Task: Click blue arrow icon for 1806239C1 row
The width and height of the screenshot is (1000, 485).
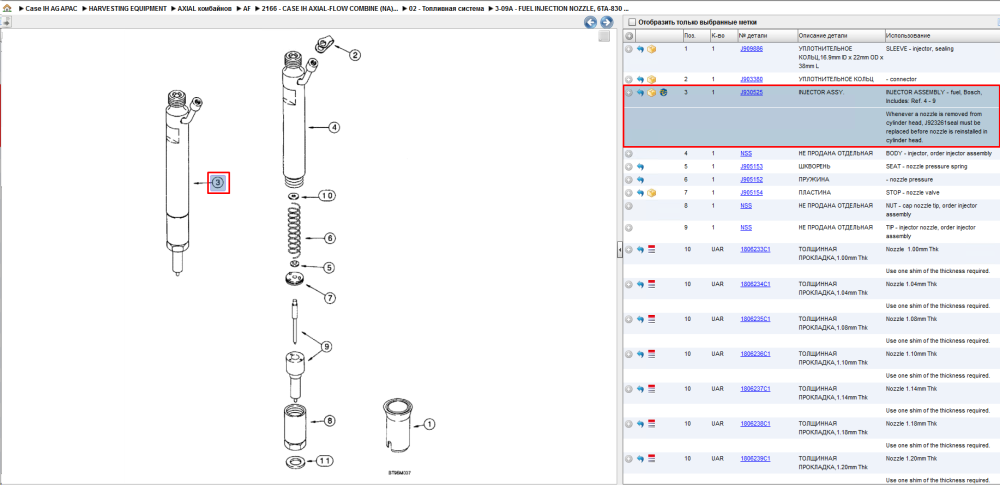Action: 640,459
